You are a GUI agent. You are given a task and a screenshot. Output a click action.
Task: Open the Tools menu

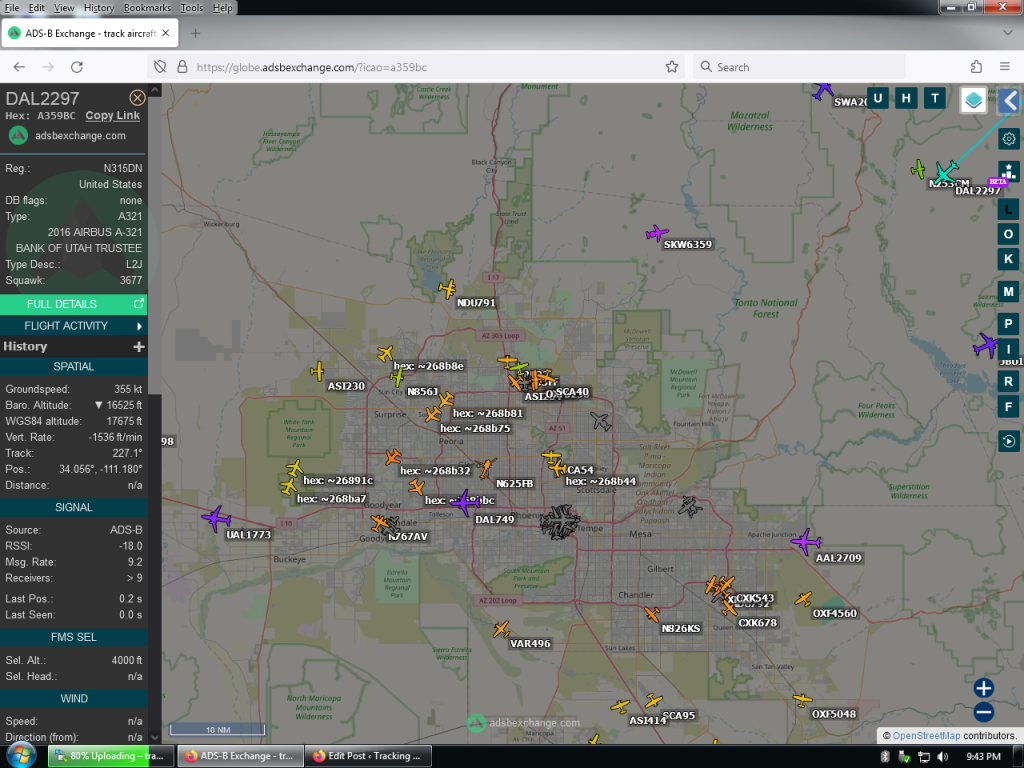click(191, 8)
